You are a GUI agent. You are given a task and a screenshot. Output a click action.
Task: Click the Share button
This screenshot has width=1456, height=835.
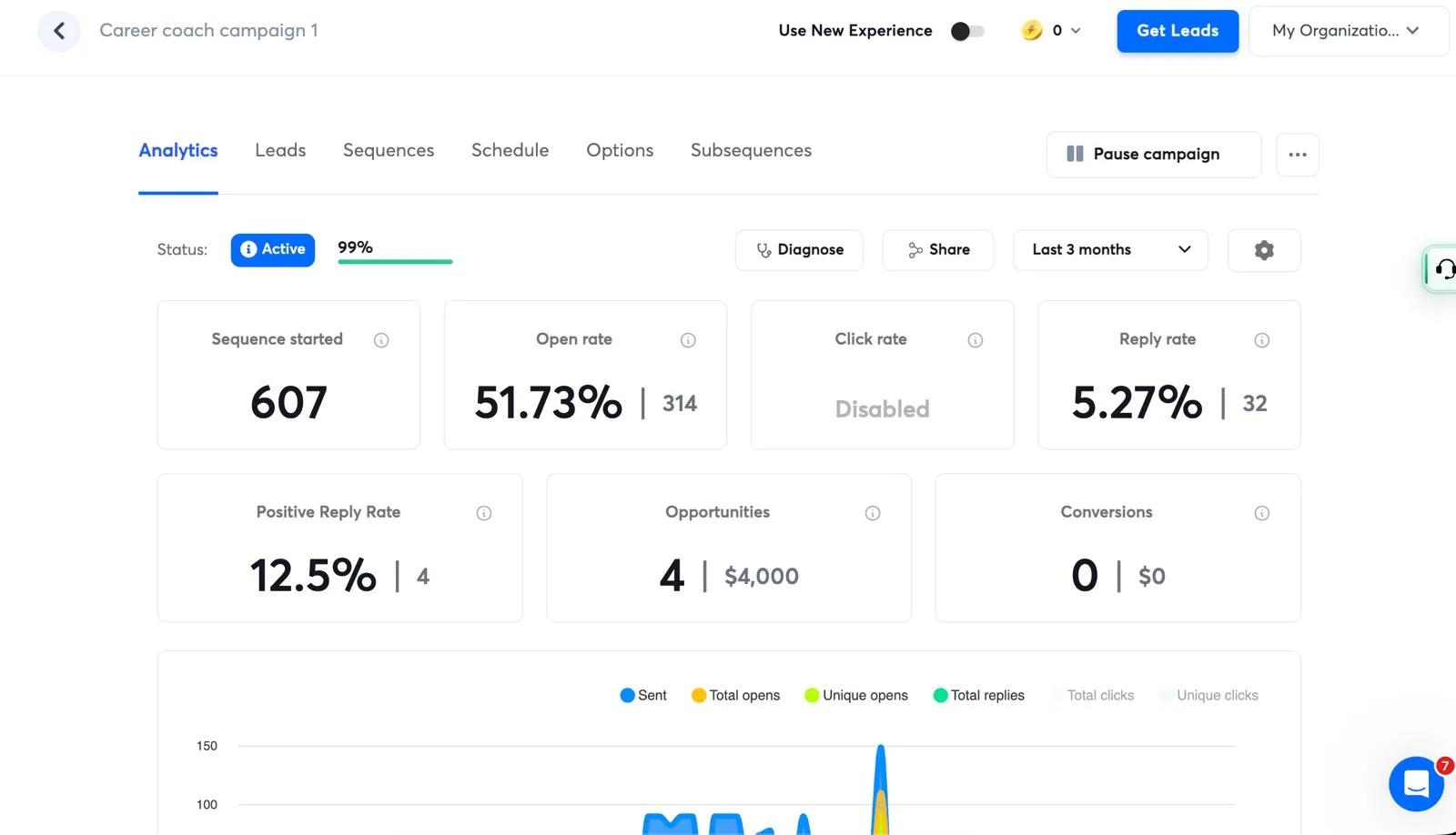point(938,250)
